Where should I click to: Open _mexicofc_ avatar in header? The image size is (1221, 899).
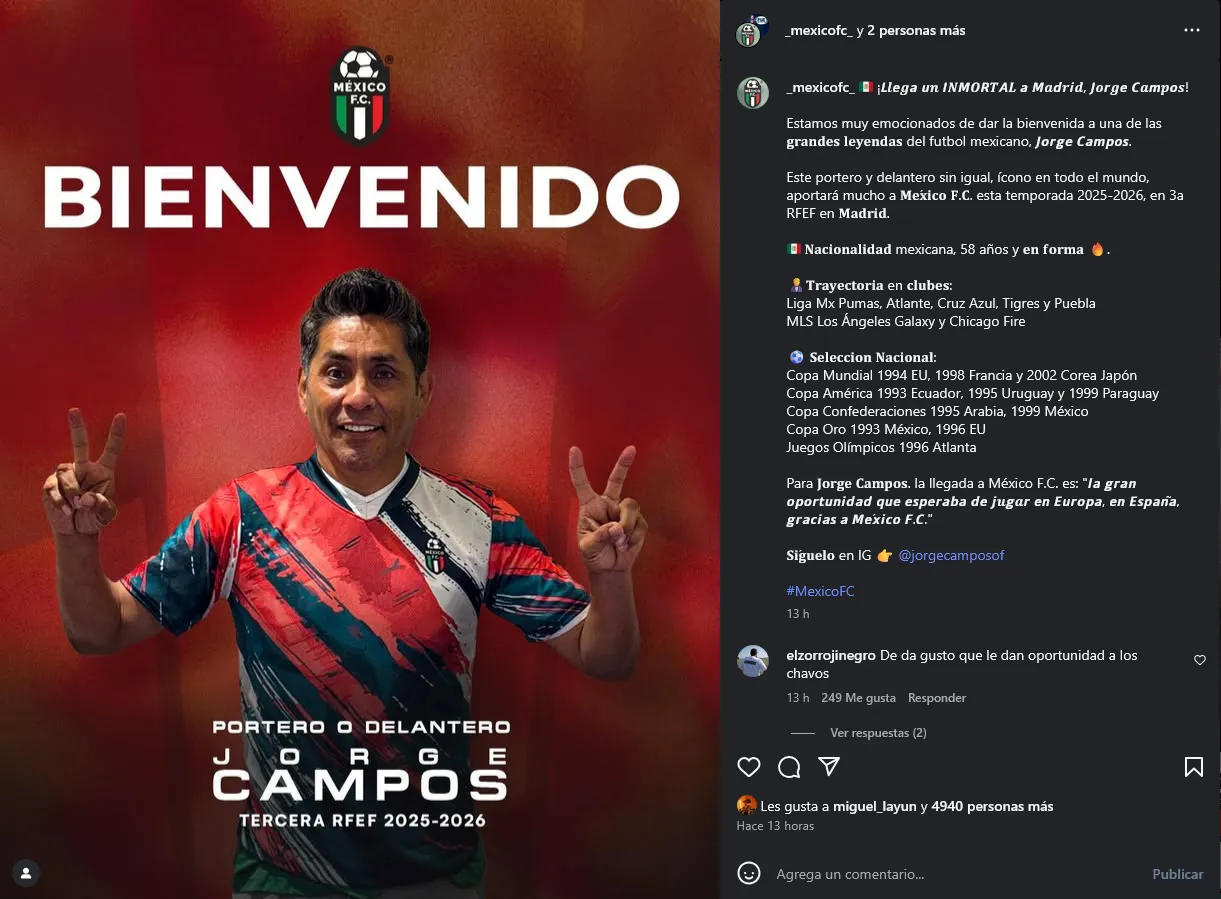coord(751,32)
